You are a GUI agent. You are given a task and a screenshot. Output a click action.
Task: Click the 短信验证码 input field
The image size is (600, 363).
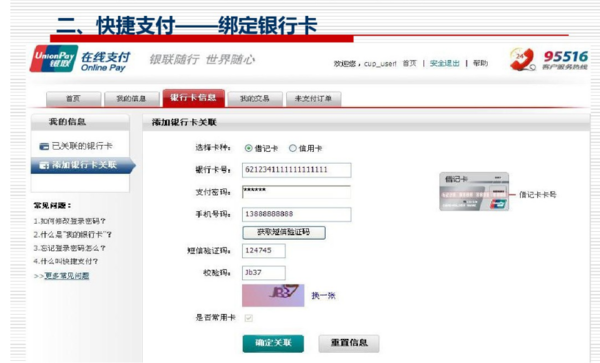(264, 251)
